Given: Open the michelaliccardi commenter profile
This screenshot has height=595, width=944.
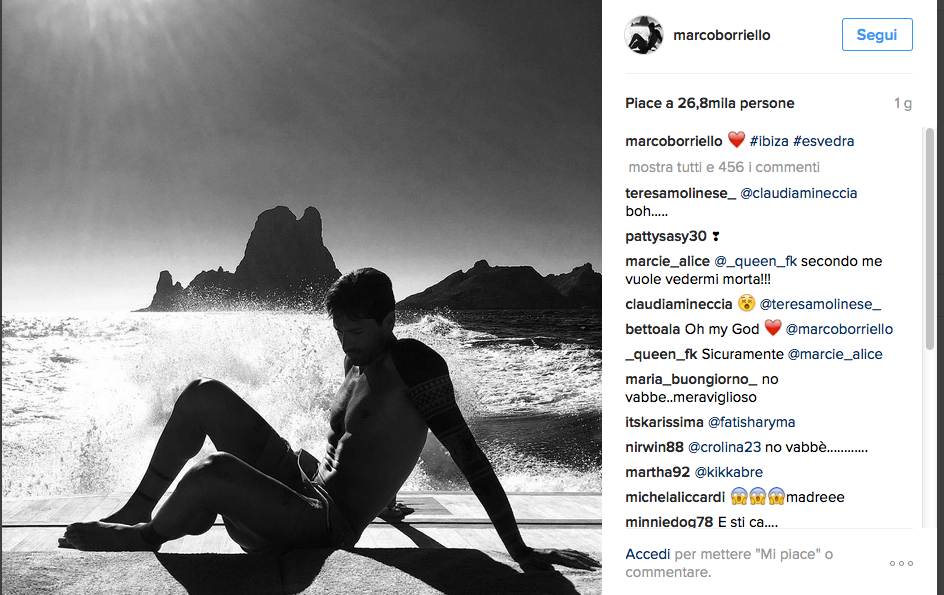Looking at the screenshot, I should (675, 497).
